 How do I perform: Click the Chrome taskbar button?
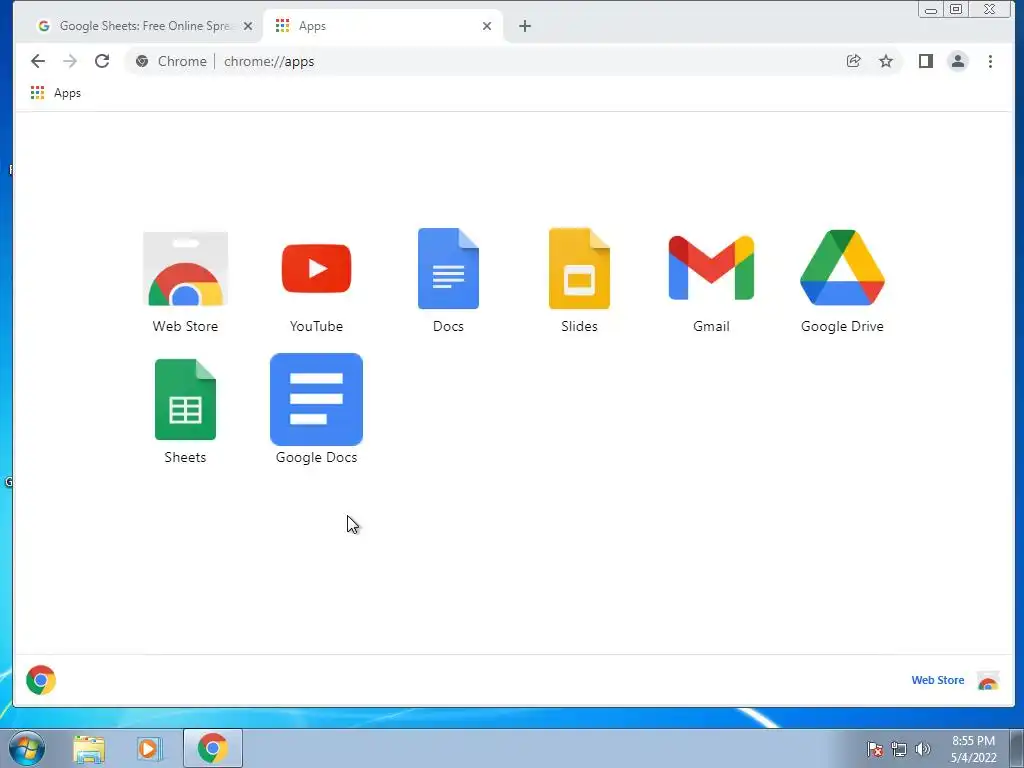(x=213, y=748)
